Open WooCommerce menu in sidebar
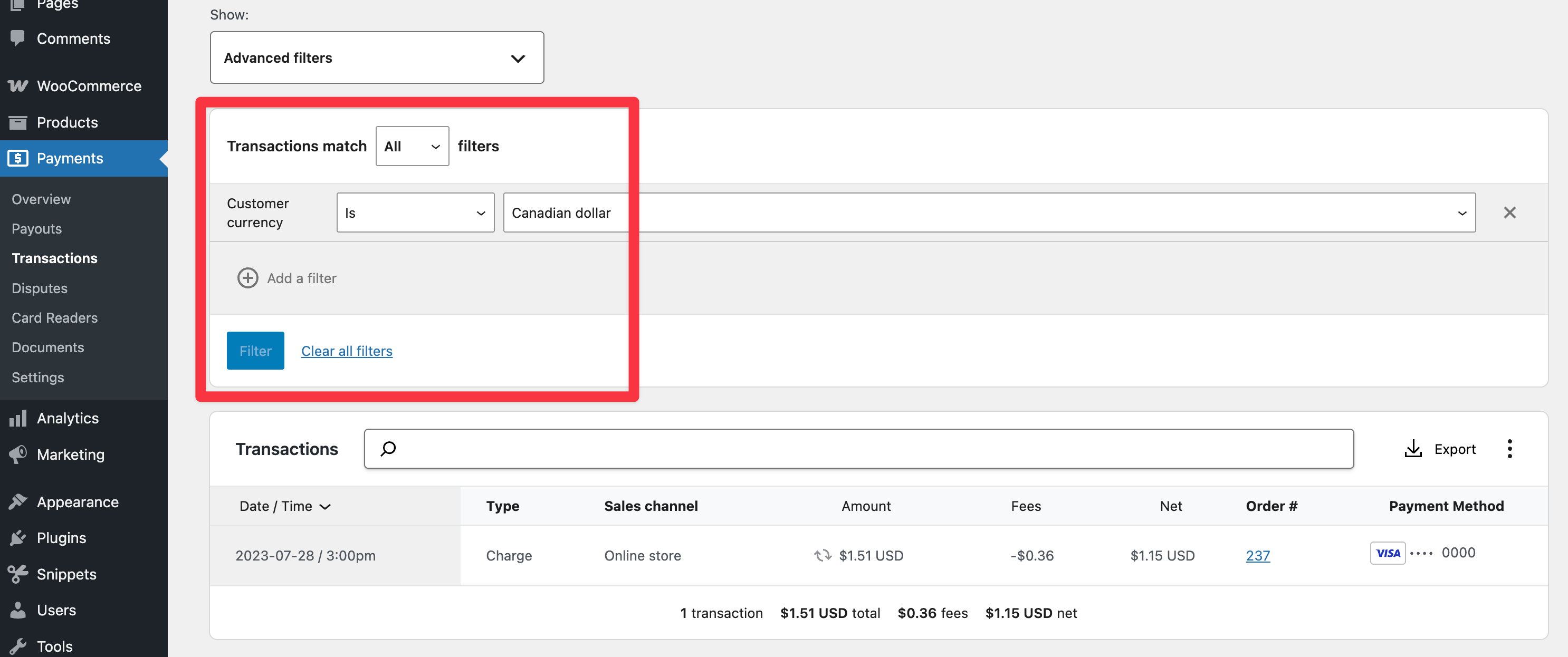The height and width of the screenshot is (657, 1568). tap(89, 86)
